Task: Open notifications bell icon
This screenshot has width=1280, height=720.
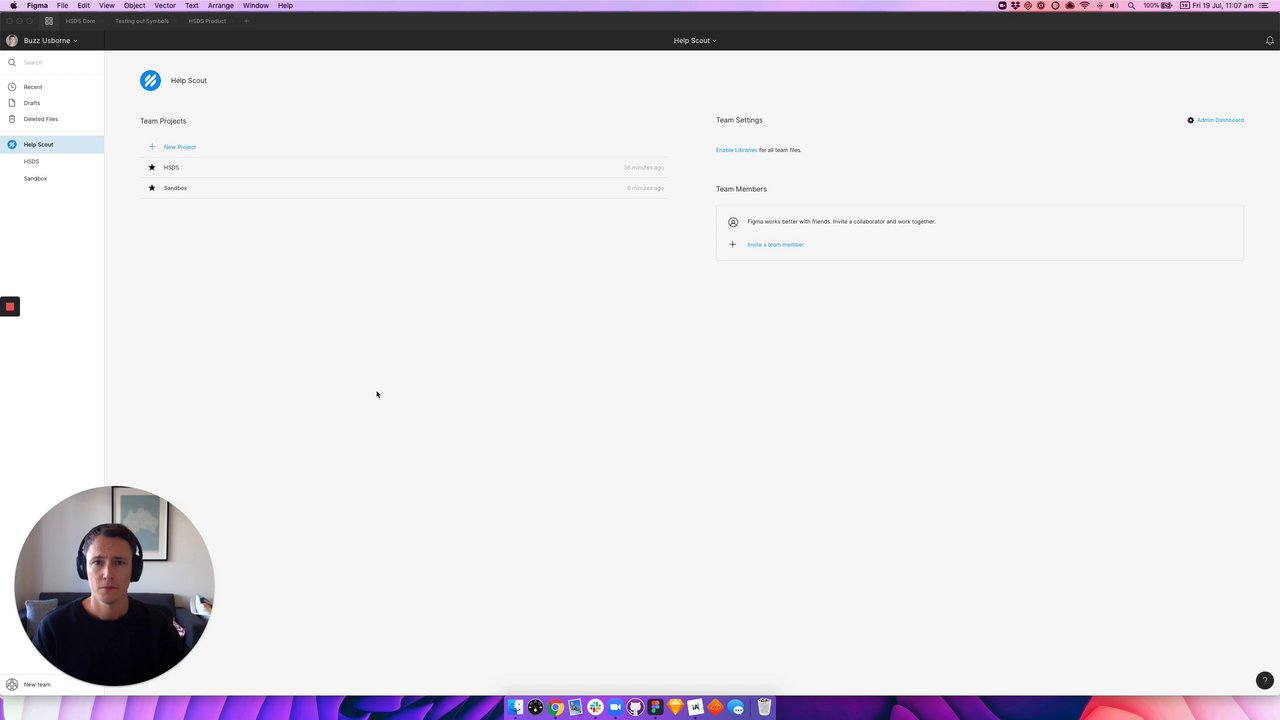Action: pos(1270,41)
